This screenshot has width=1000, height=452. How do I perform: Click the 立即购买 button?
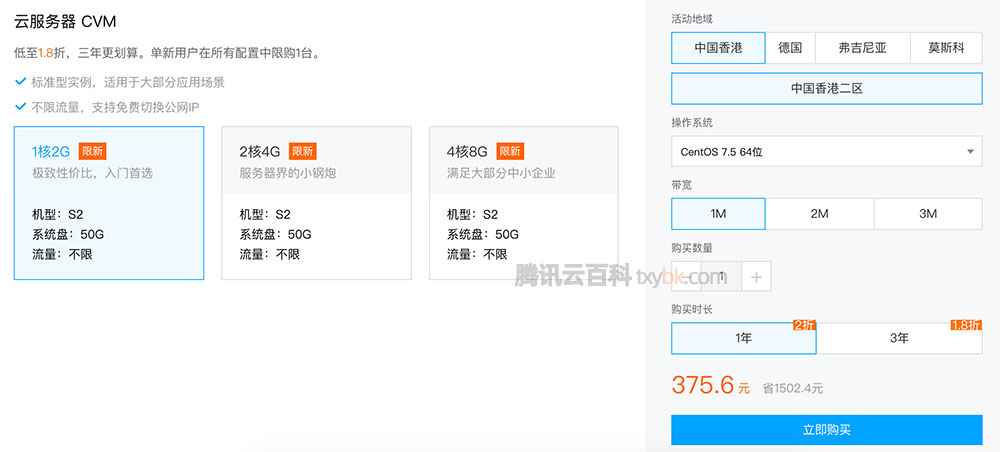pyautogui.click(x=827, y=430)
